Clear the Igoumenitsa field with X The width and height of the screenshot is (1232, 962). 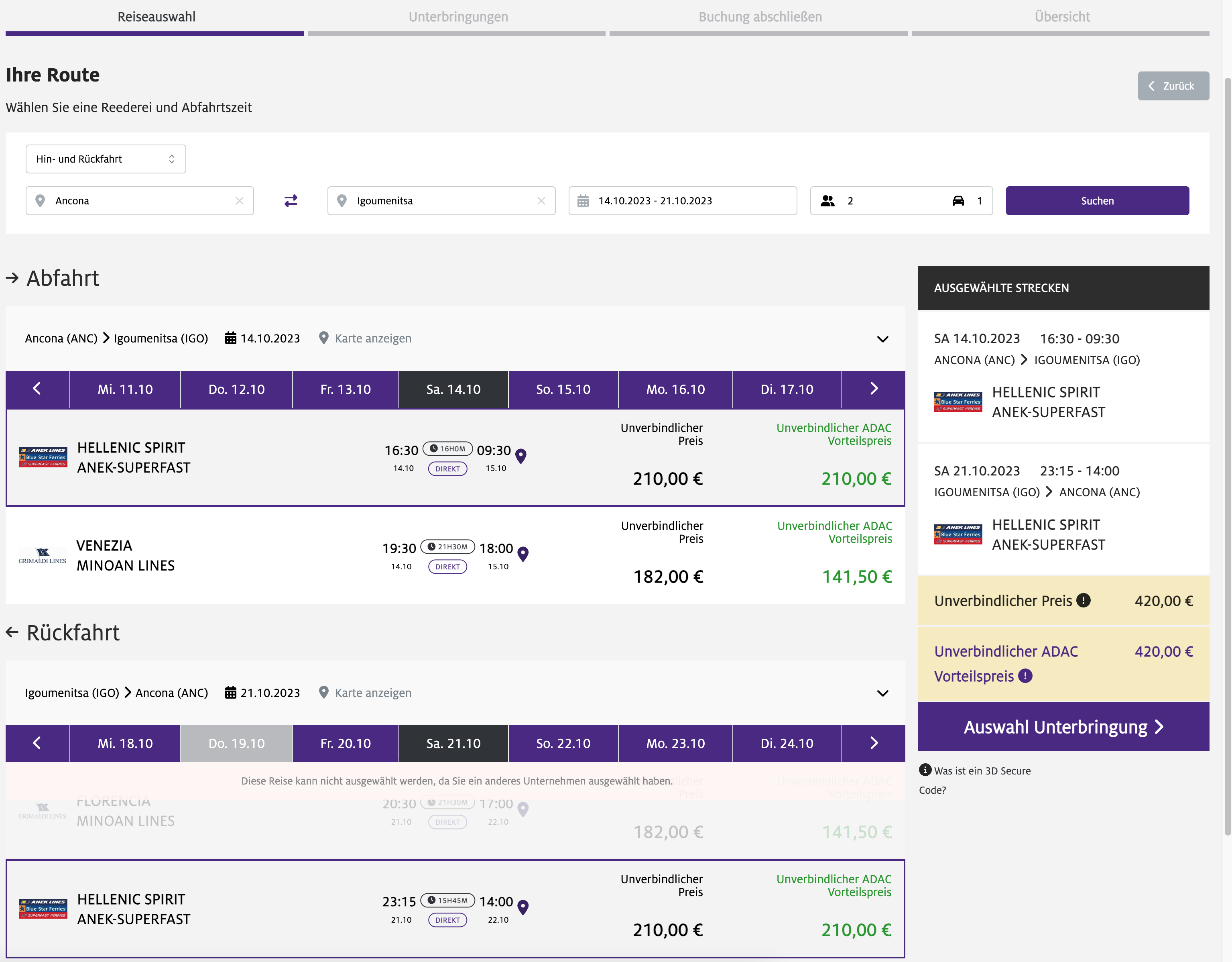tap(541, 201)
